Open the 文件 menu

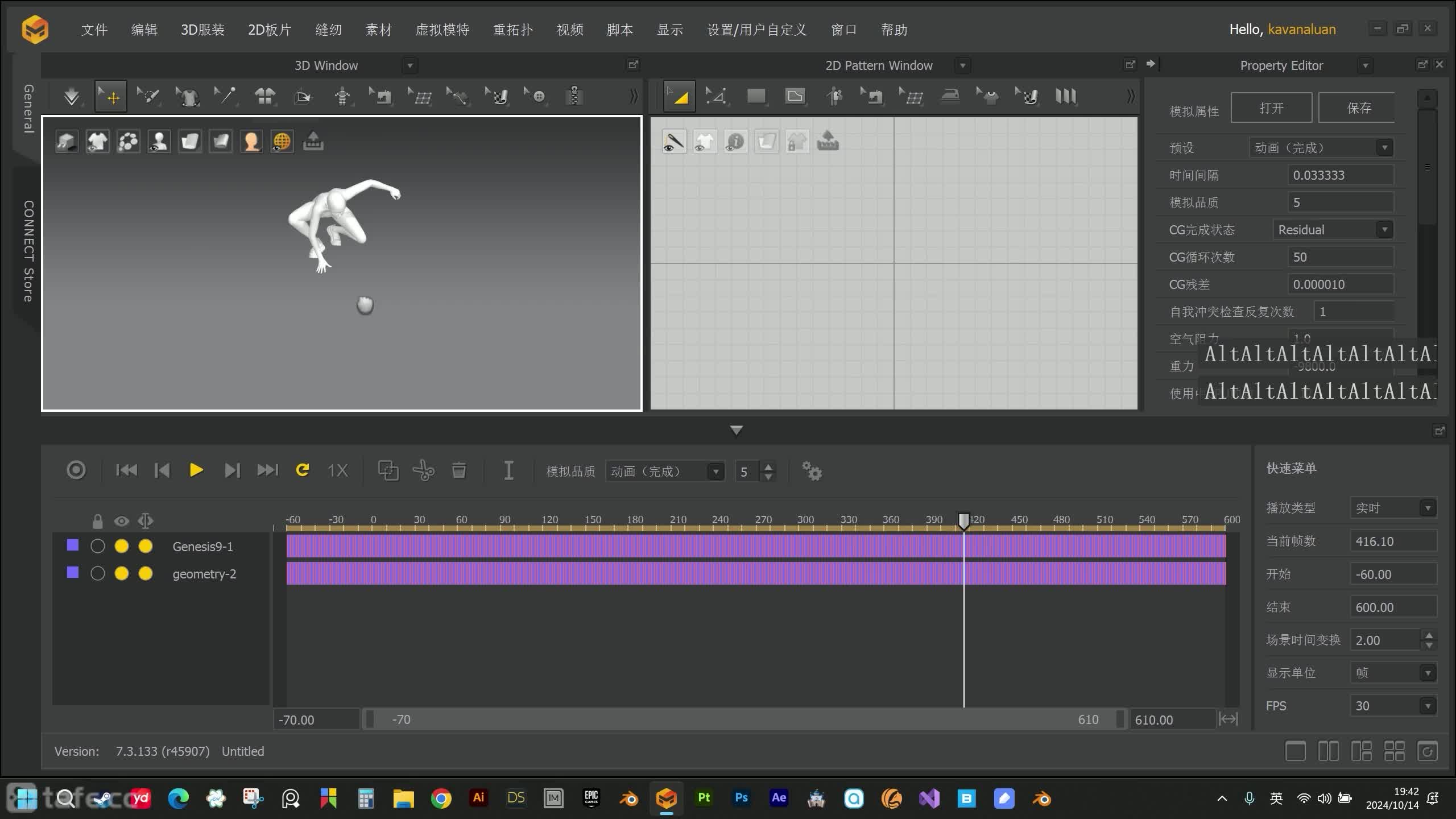[x=94, y=30]
